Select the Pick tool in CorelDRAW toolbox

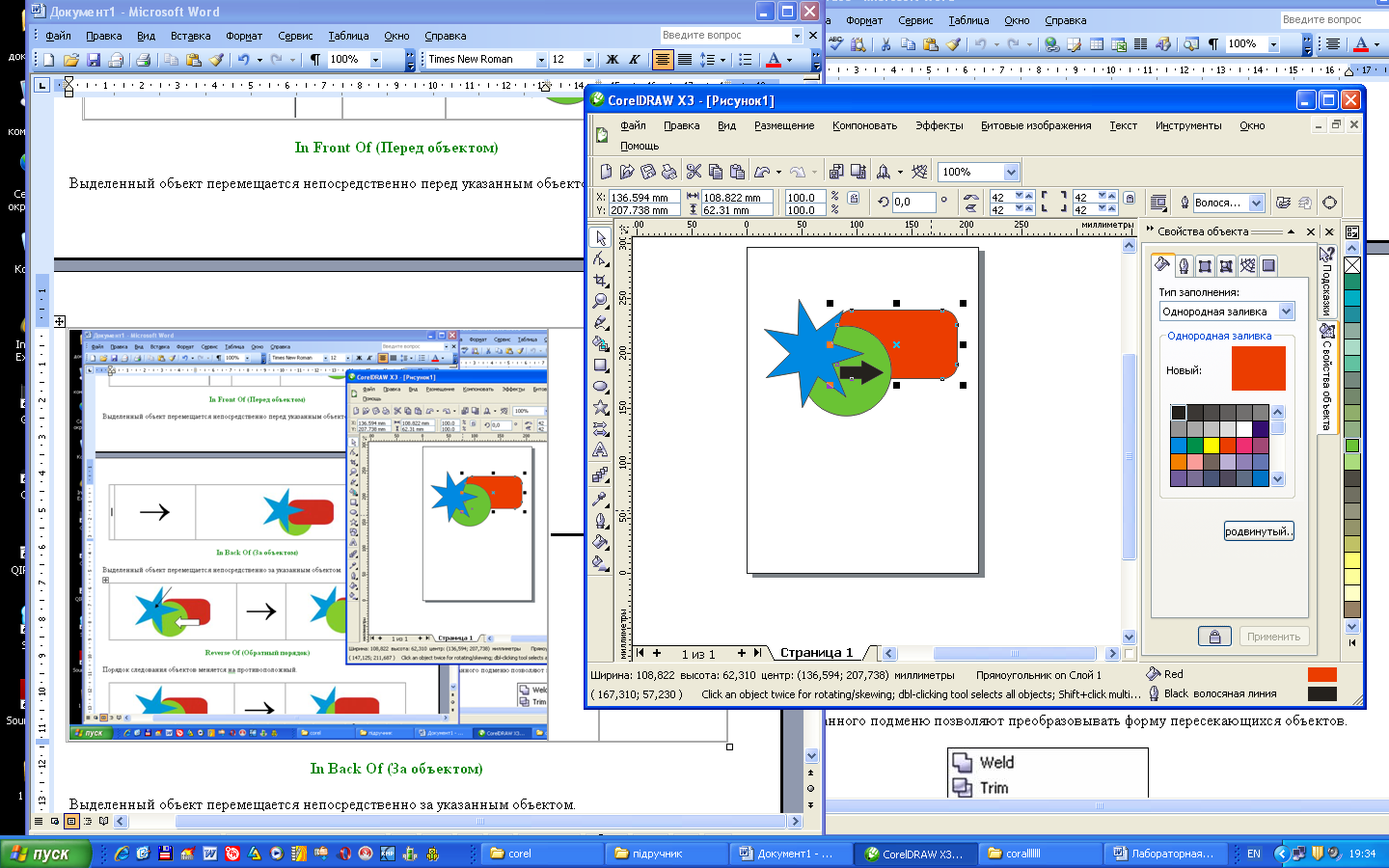(x=600, y=238)
